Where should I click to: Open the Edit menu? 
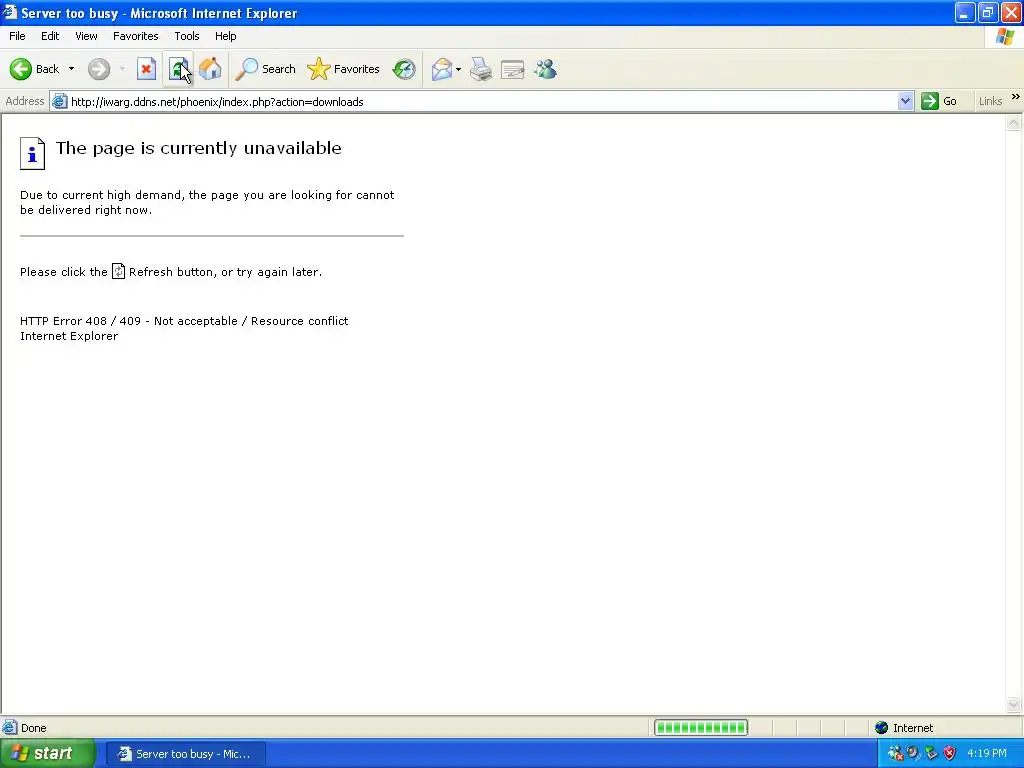(x=50, y=36)
